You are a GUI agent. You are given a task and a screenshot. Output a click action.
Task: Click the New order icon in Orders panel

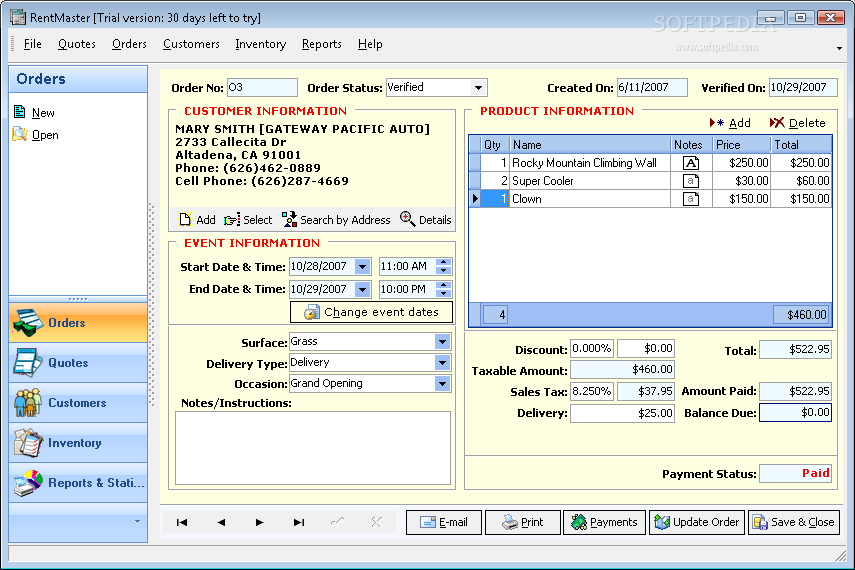[20, 112]
